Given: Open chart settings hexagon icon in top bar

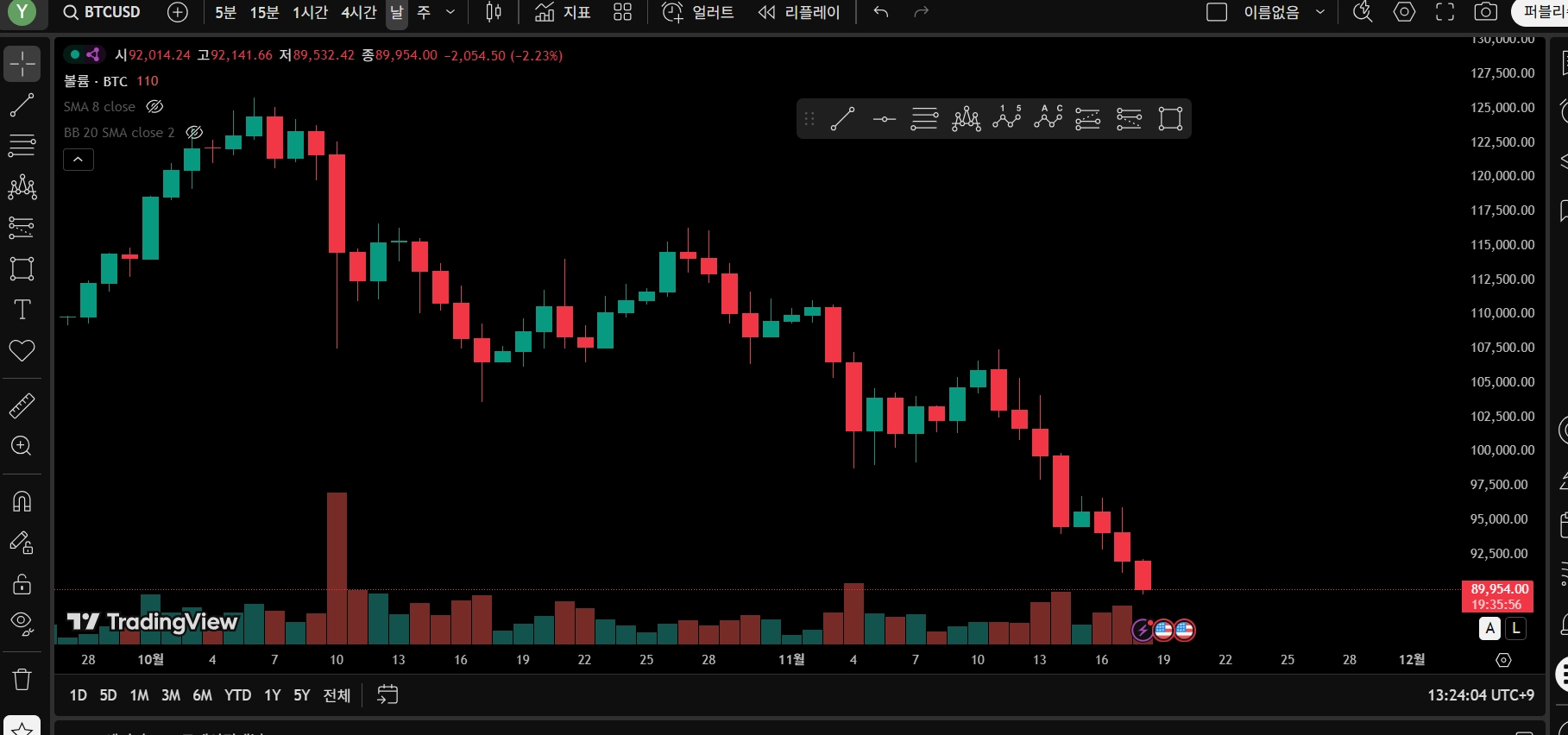Looking at the screenshot, I should pyautogui.click(x=1404, y=12).
